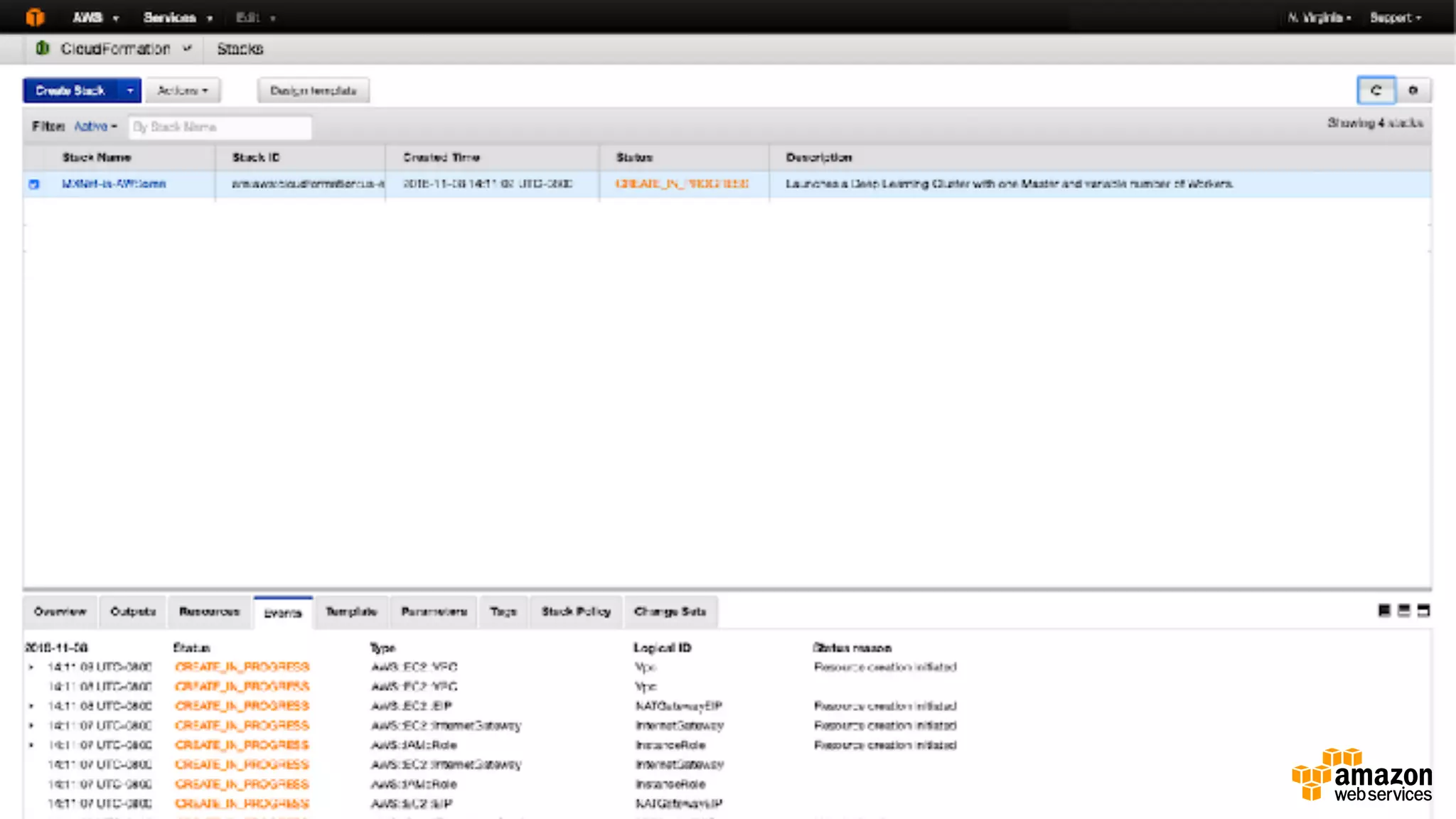This screenshot has width=1456, height=819.
Task: Expand the NATGatewayEIP event with status reason
Action: [x=31, y=706]
